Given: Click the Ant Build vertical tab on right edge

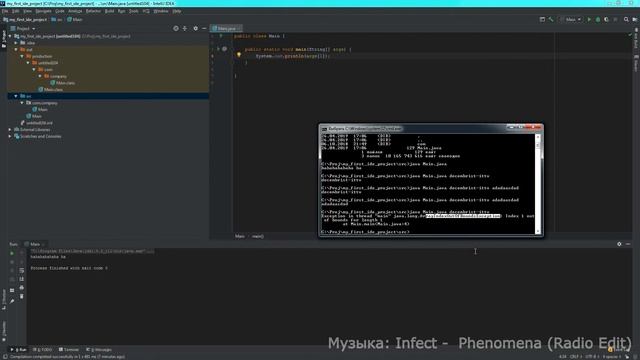Looking at the screenshot, I should point(636,39).
